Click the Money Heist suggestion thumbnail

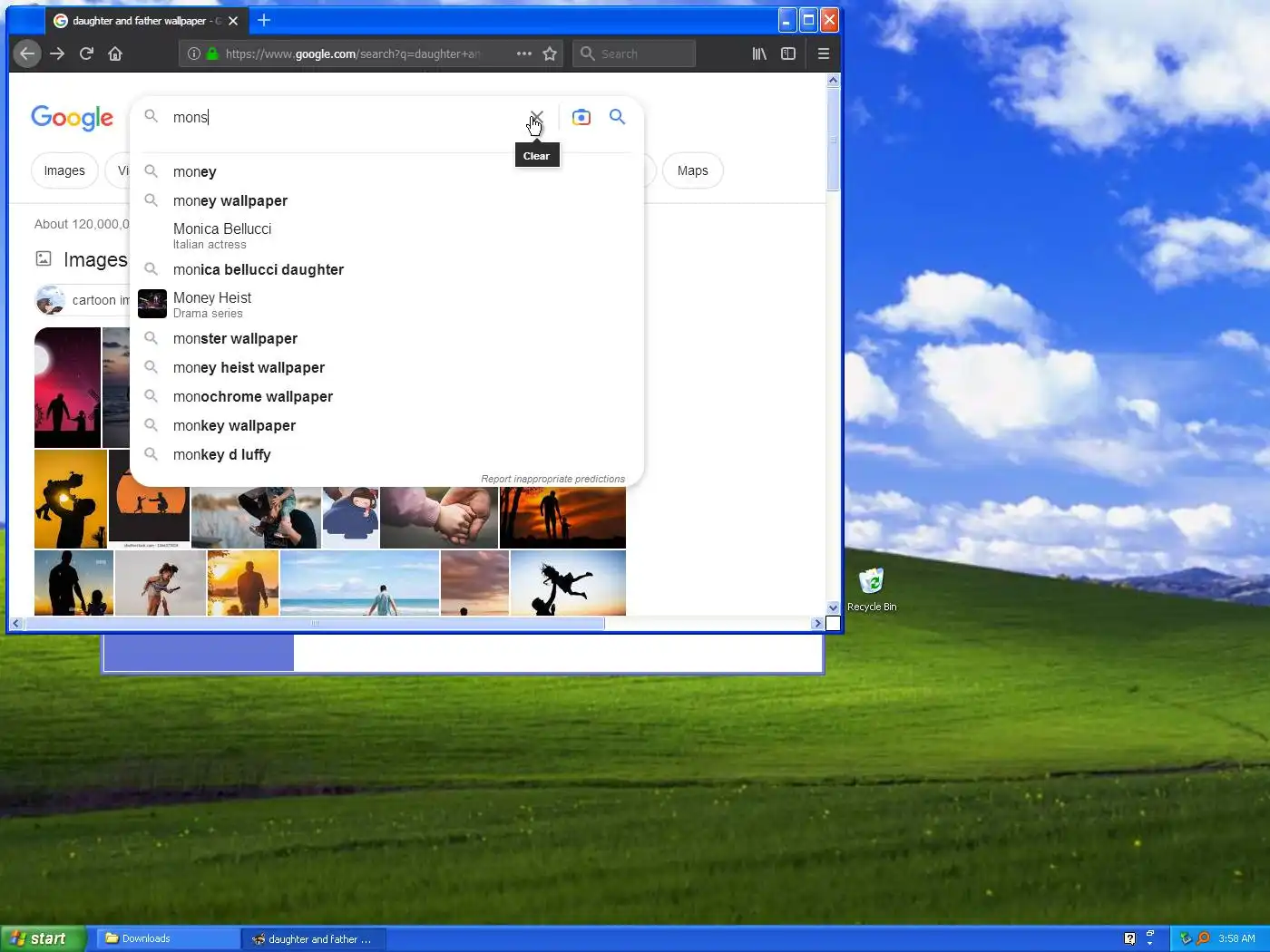[x=152, y=304]
